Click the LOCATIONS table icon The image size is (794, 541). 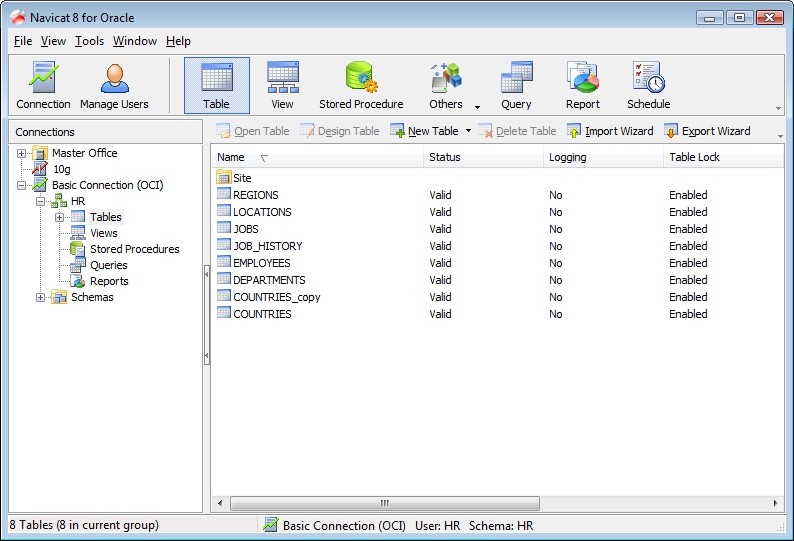coord(224,211)
